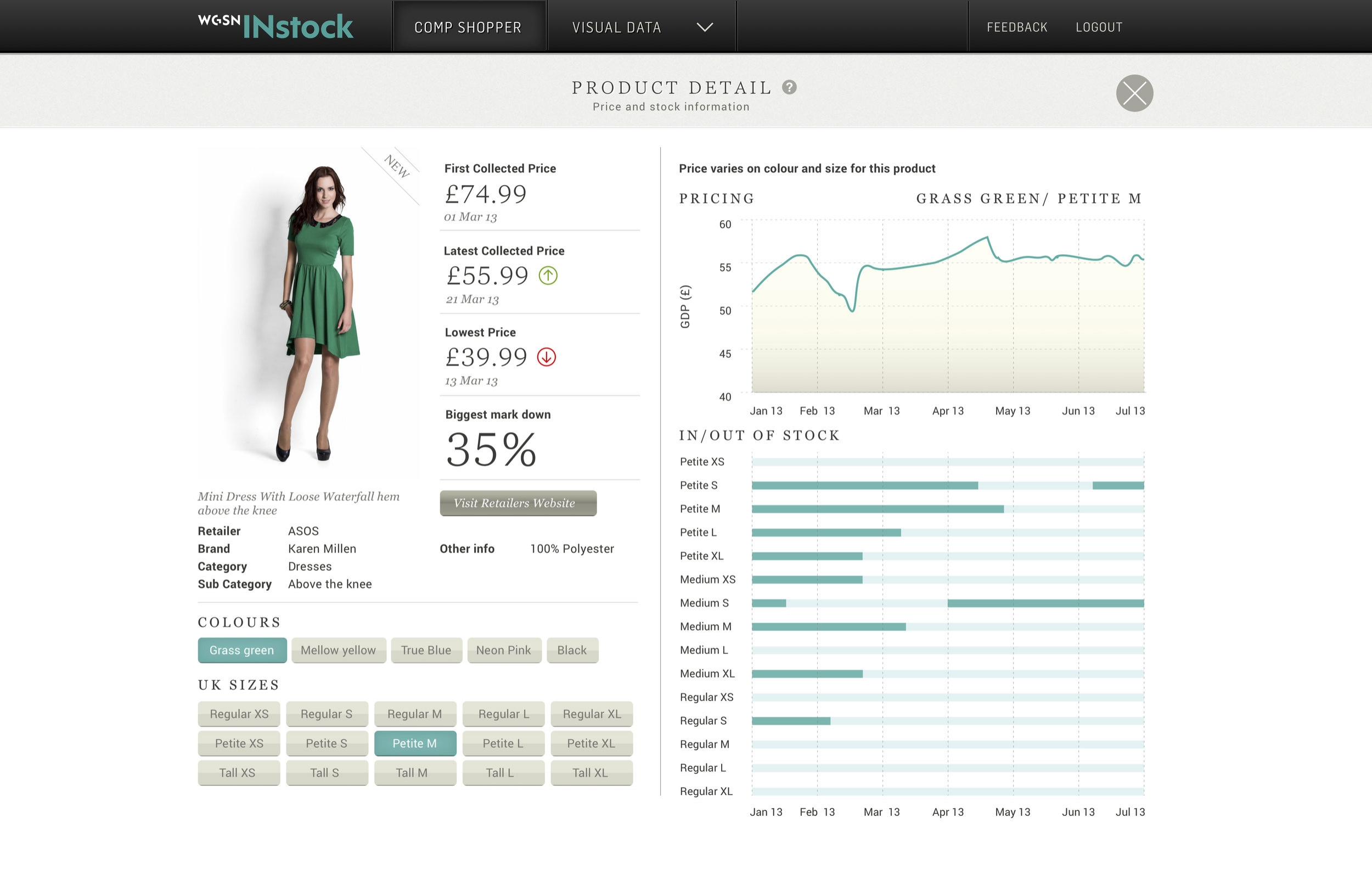Click the red down arrow by lowest price
The height and width of the screenshot is (879, 1372).
(546, 357)
